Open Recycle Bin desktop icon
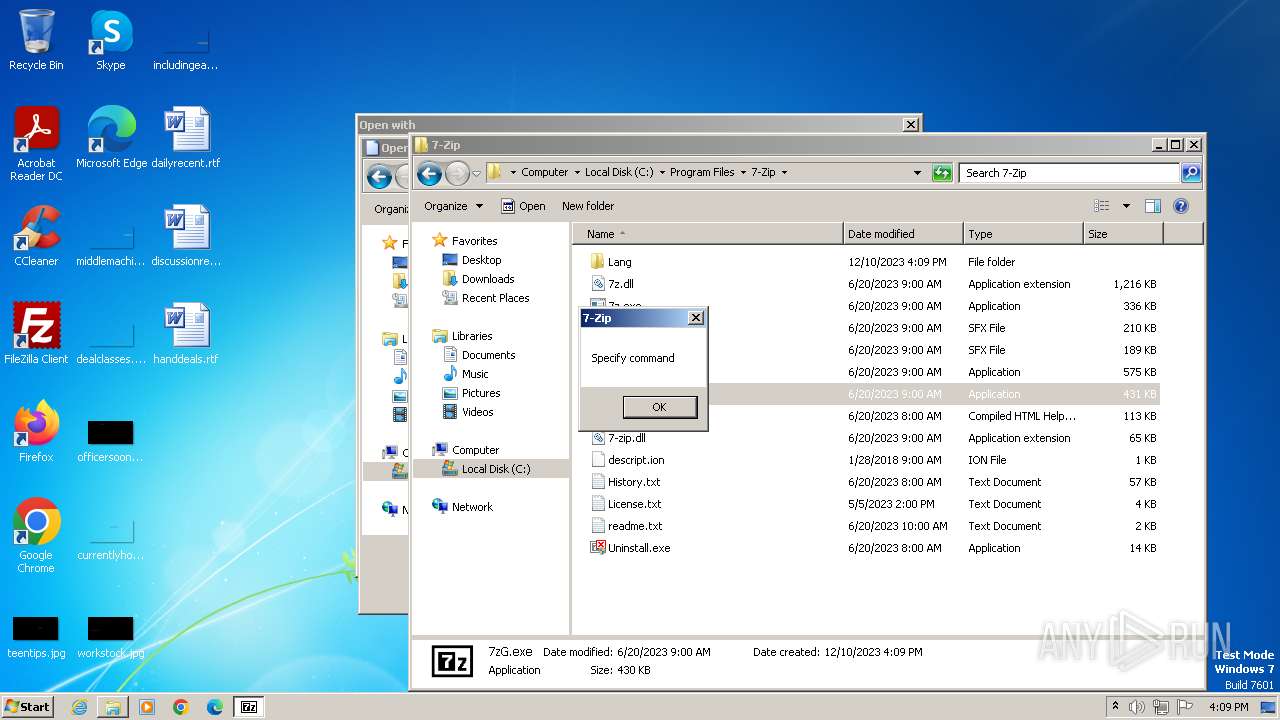The height and width of the screenshot is (720, 1280). coord(36,40)
